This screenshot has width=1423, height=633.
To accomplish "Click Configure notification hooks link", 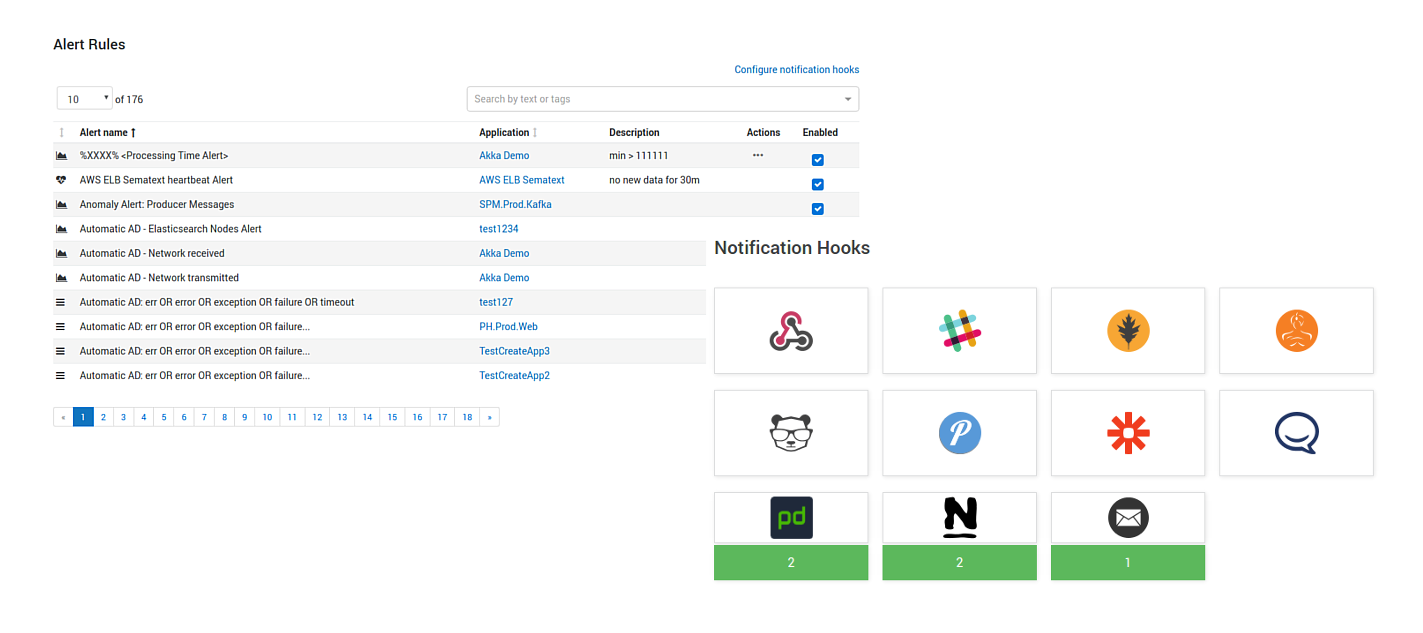I will [797, 70].
